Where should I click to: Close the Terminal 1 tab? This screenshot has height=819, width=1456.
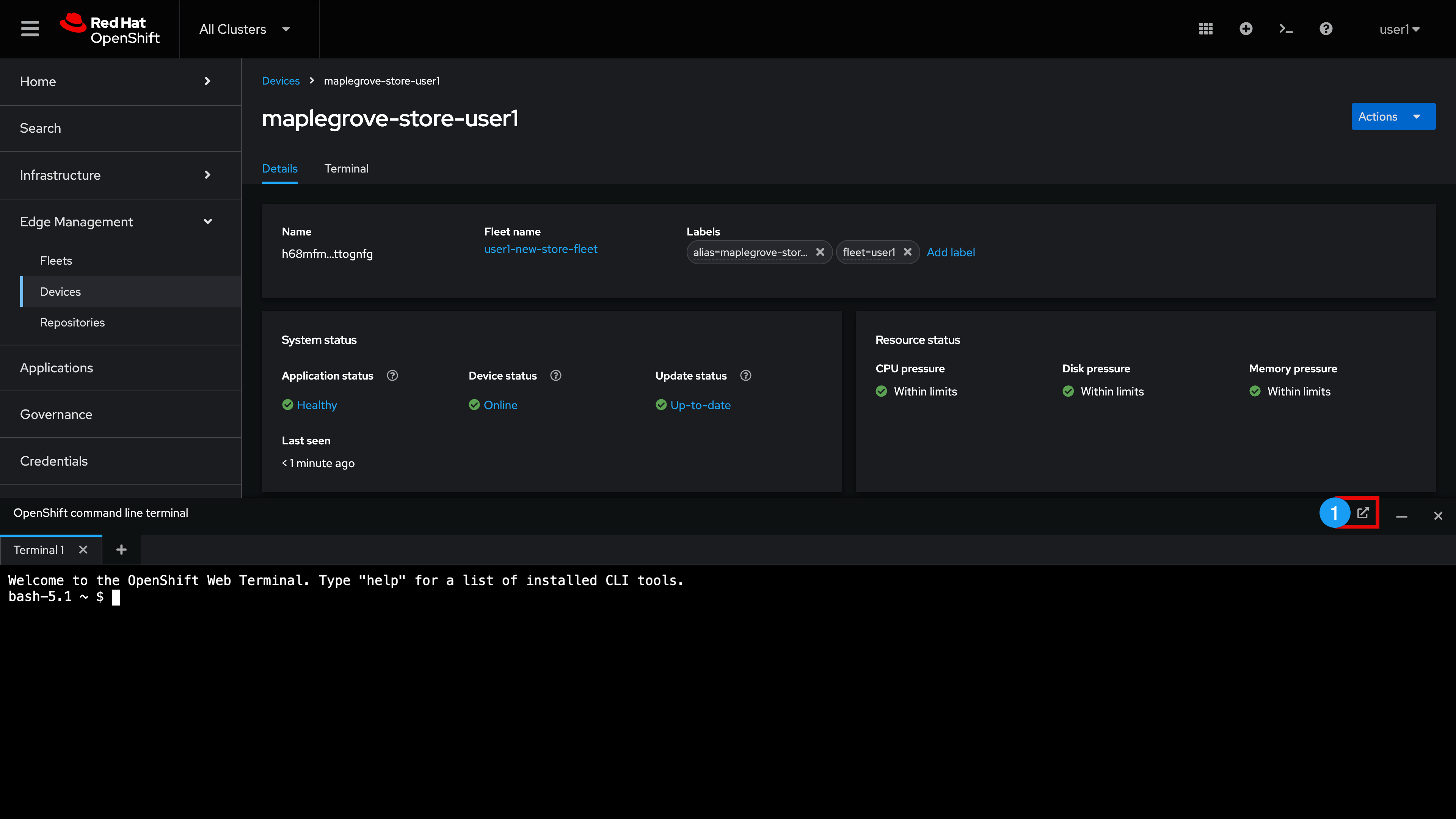83,549
